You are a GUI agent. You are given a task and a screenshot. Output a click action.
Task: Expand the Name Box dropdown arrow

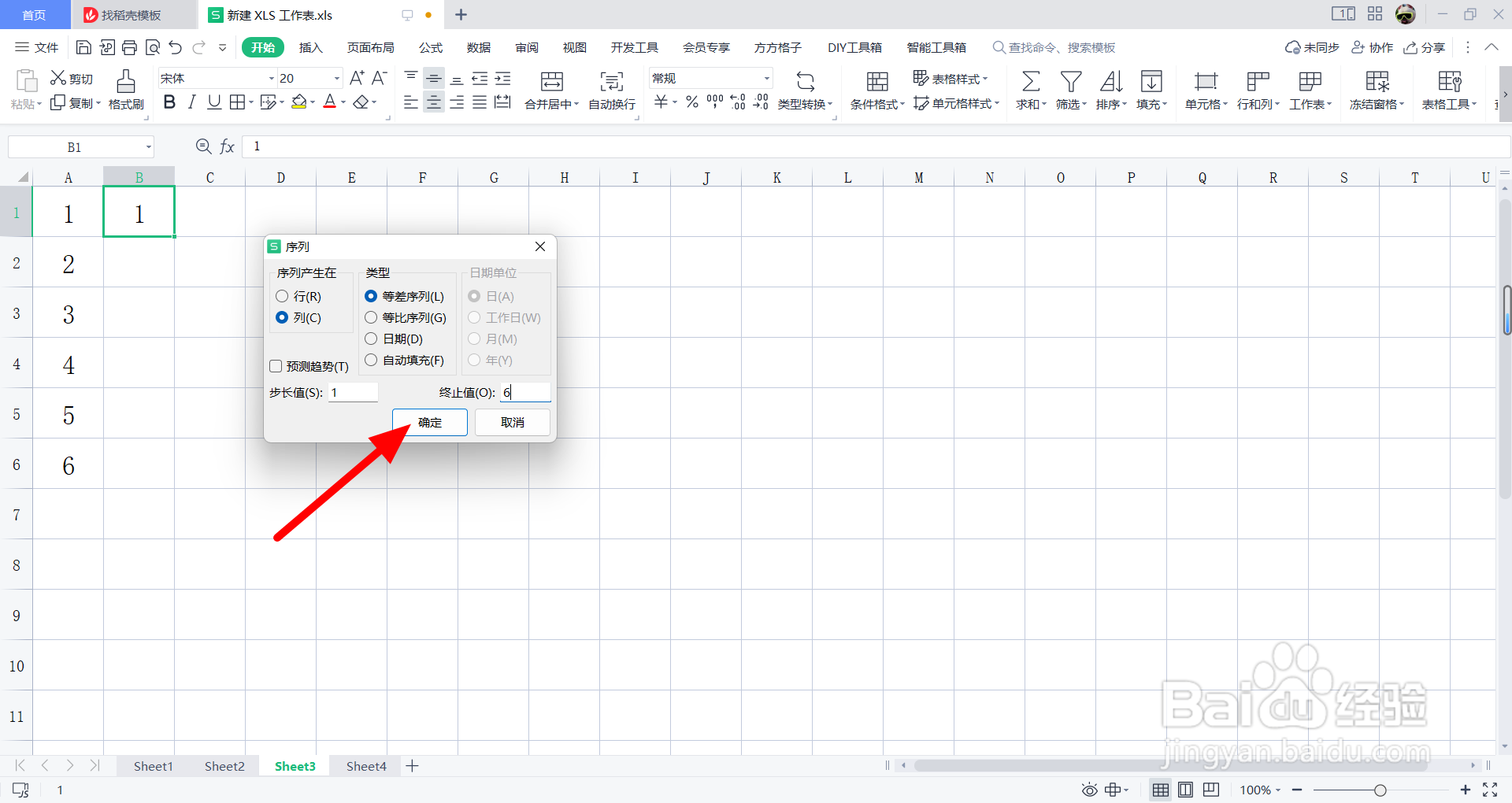pos(148,147)
